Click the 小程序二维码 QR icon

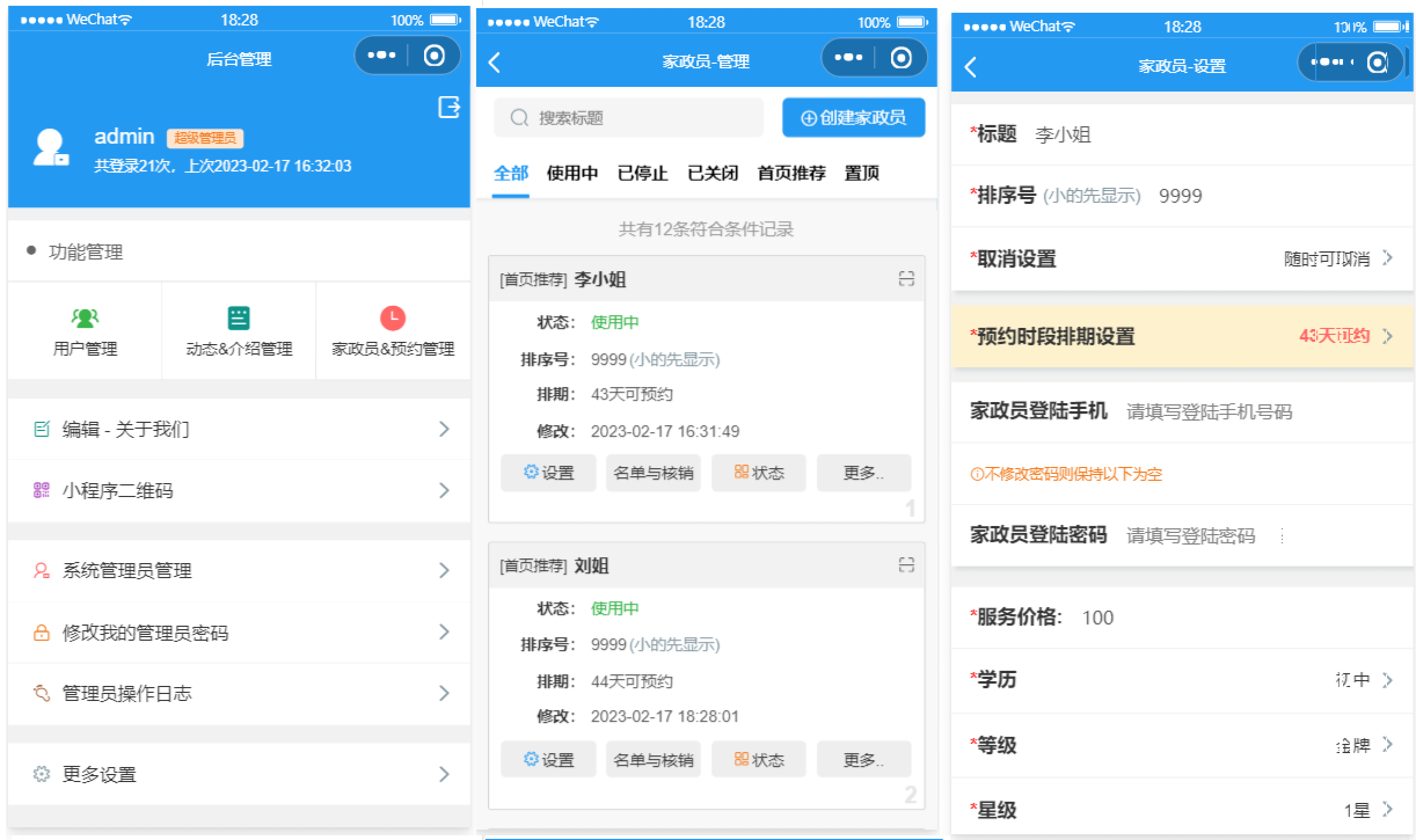(x=42, y=490)
